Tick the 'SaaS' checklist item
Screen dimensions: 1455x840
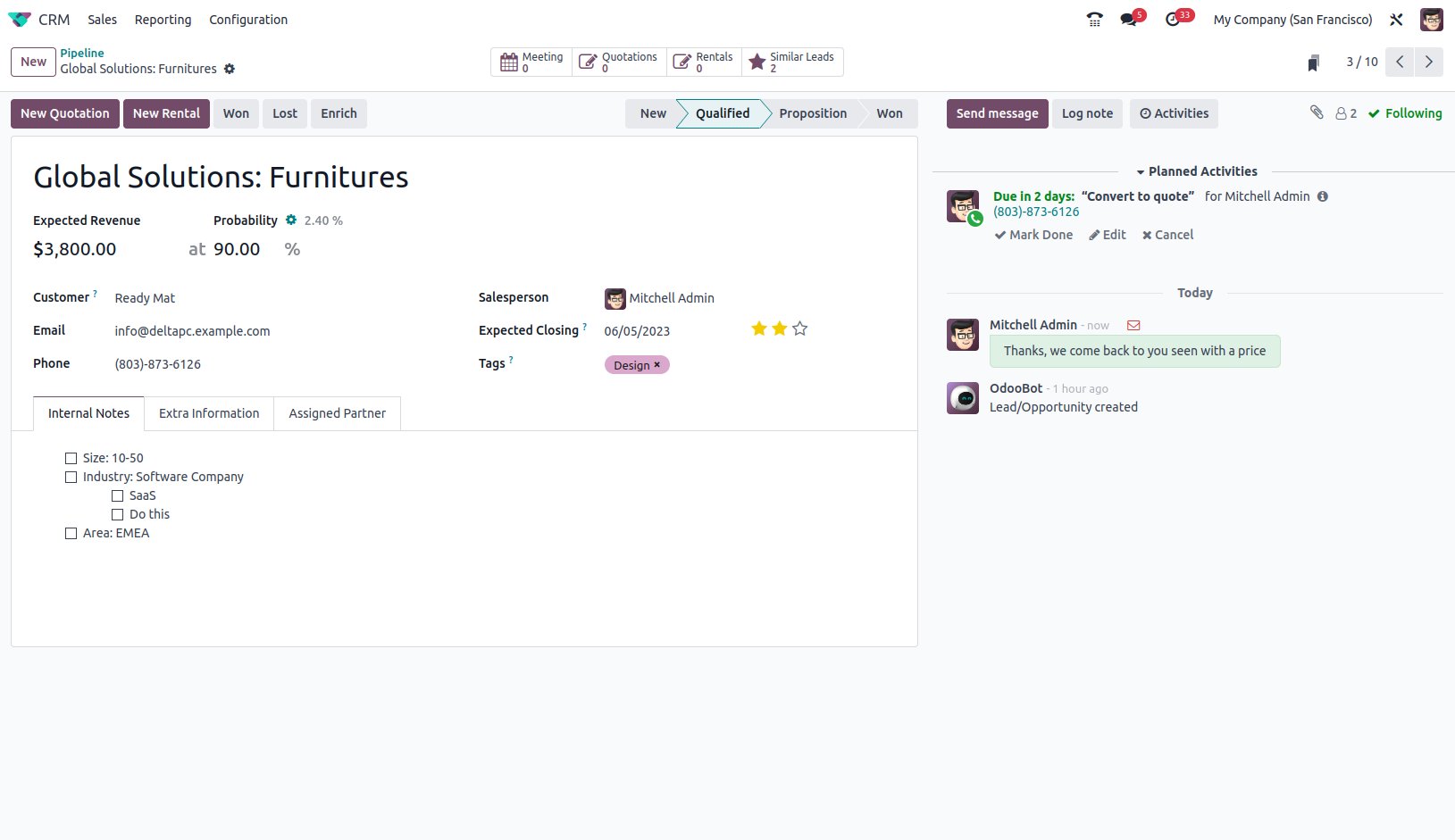coord(118,495)
